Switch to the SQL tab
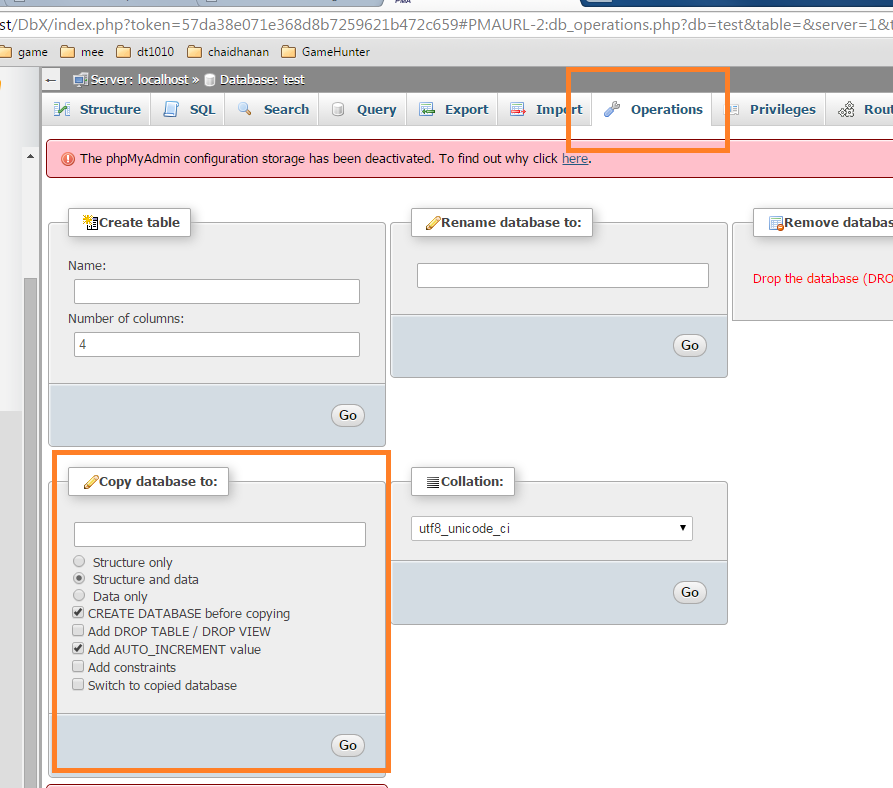This screenshot has height=788, width=893. (189, 109)
